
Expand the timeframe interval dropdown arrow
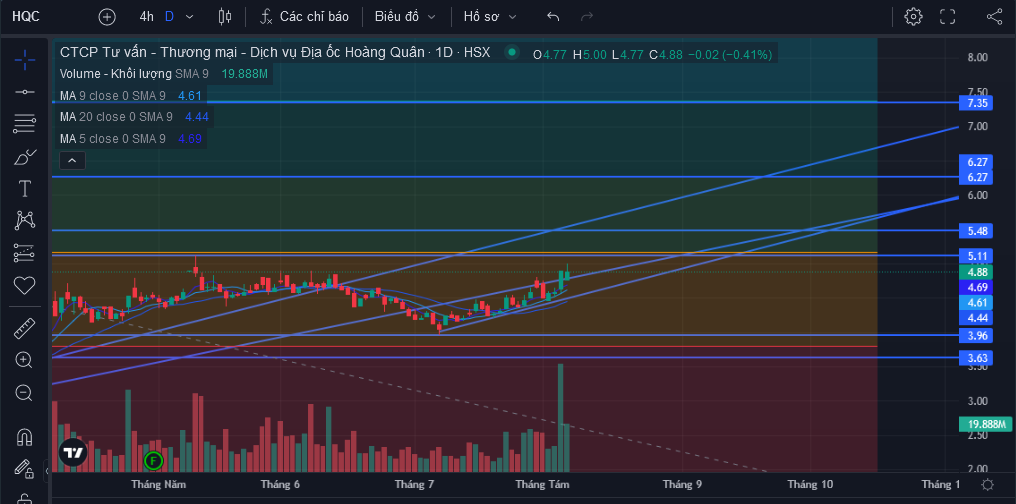(x=190, y=17)
